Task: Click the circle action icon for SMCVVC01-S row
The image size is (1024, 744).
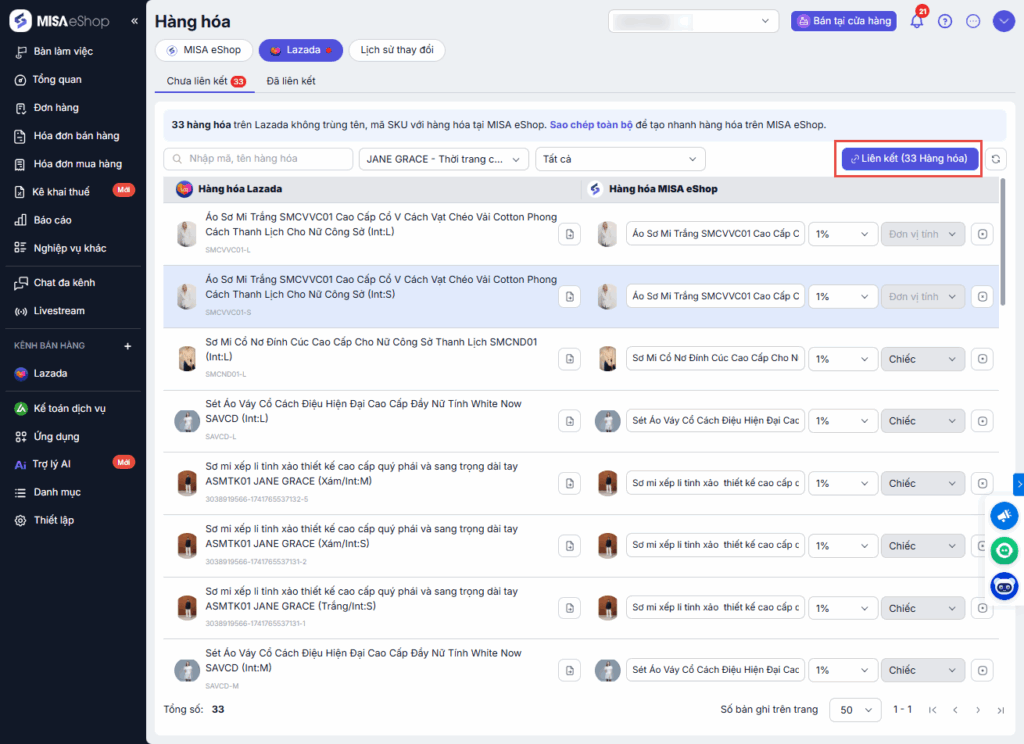Action: pos(982,297)
